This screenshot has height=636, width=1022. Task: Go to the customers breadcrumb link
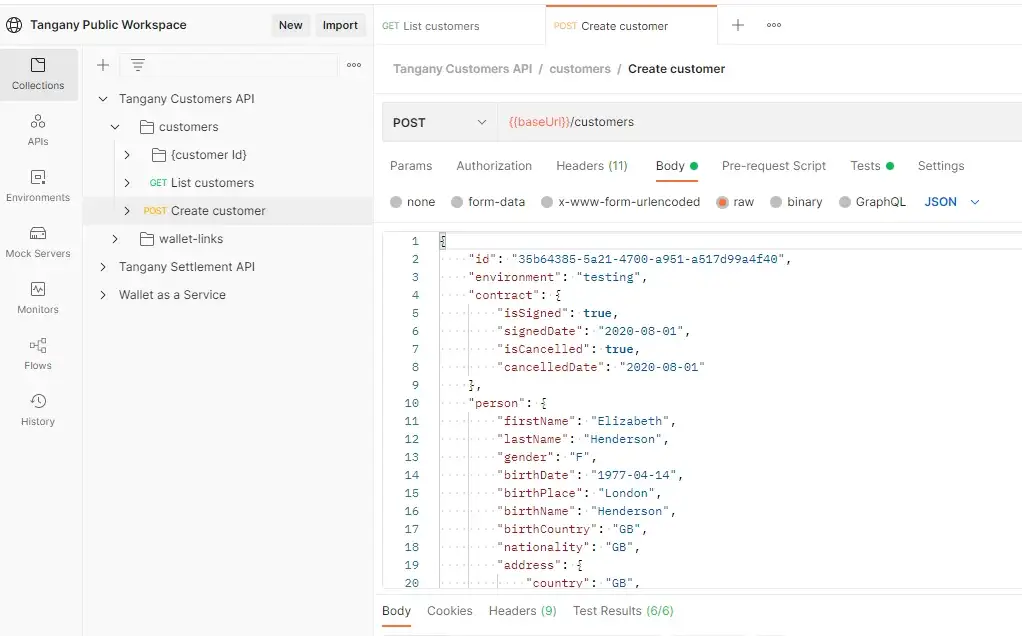click(580, 69)
